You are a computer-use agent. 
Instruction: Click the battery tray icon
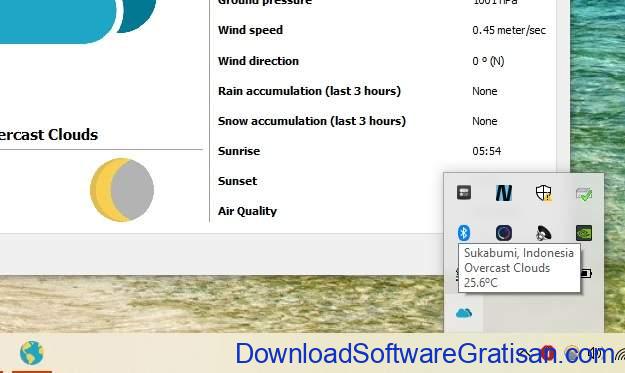coord(586,273)
